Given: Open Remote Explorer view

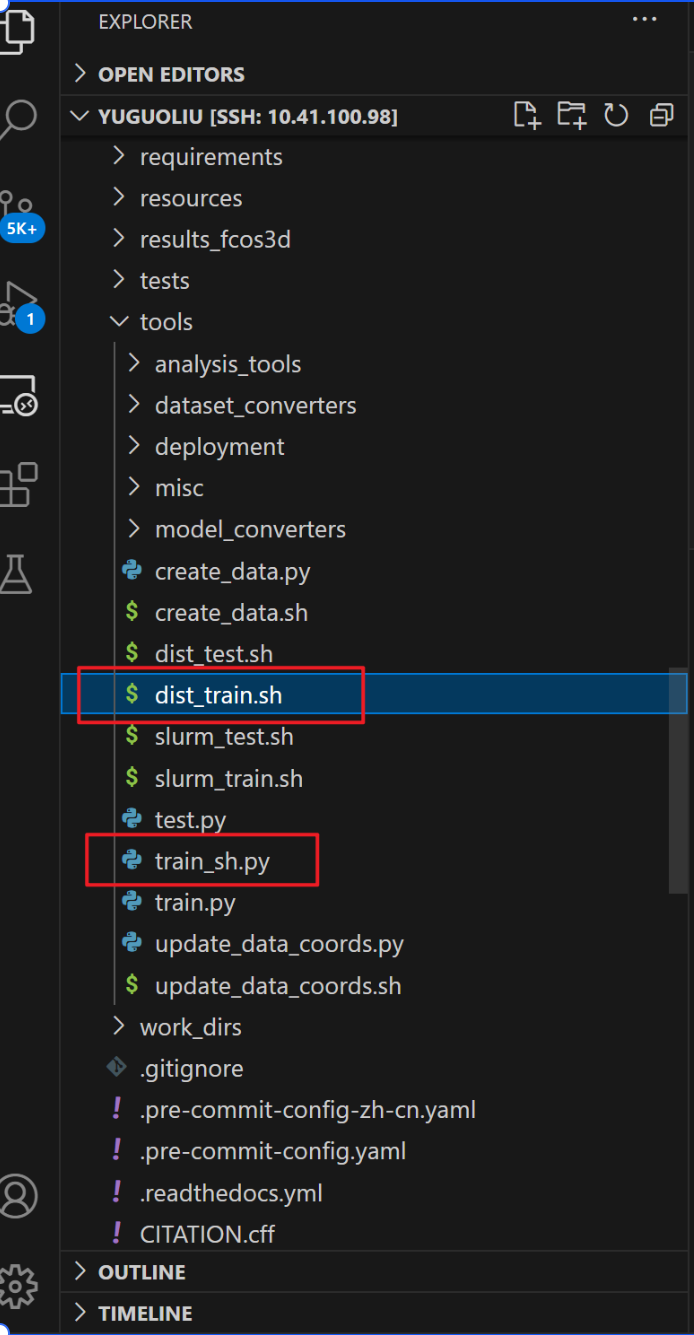Looking at the screenshot, I should click(x=18, y=395).
